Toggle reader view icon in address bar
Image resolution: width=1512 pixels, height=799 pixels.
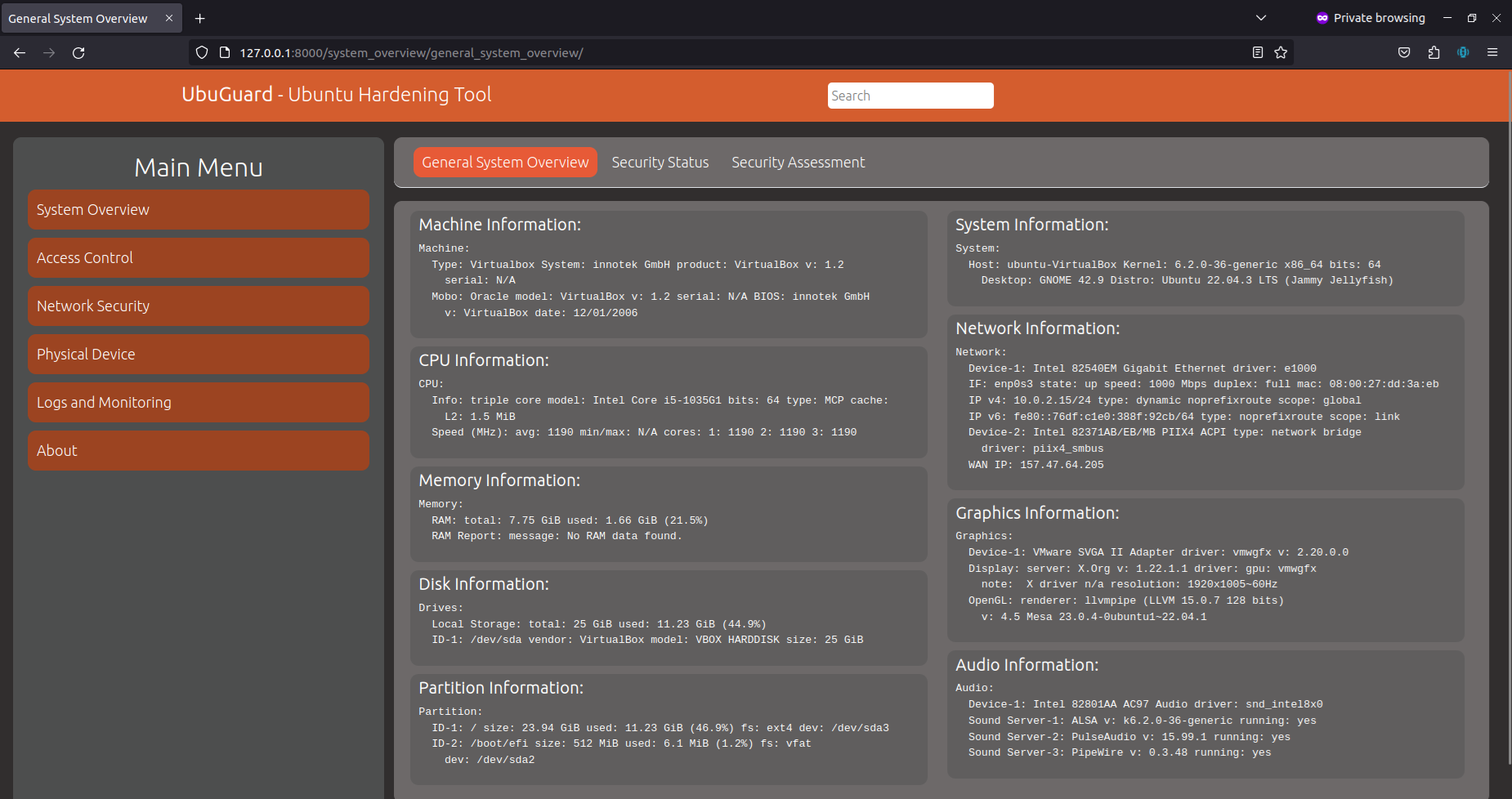1258,52
